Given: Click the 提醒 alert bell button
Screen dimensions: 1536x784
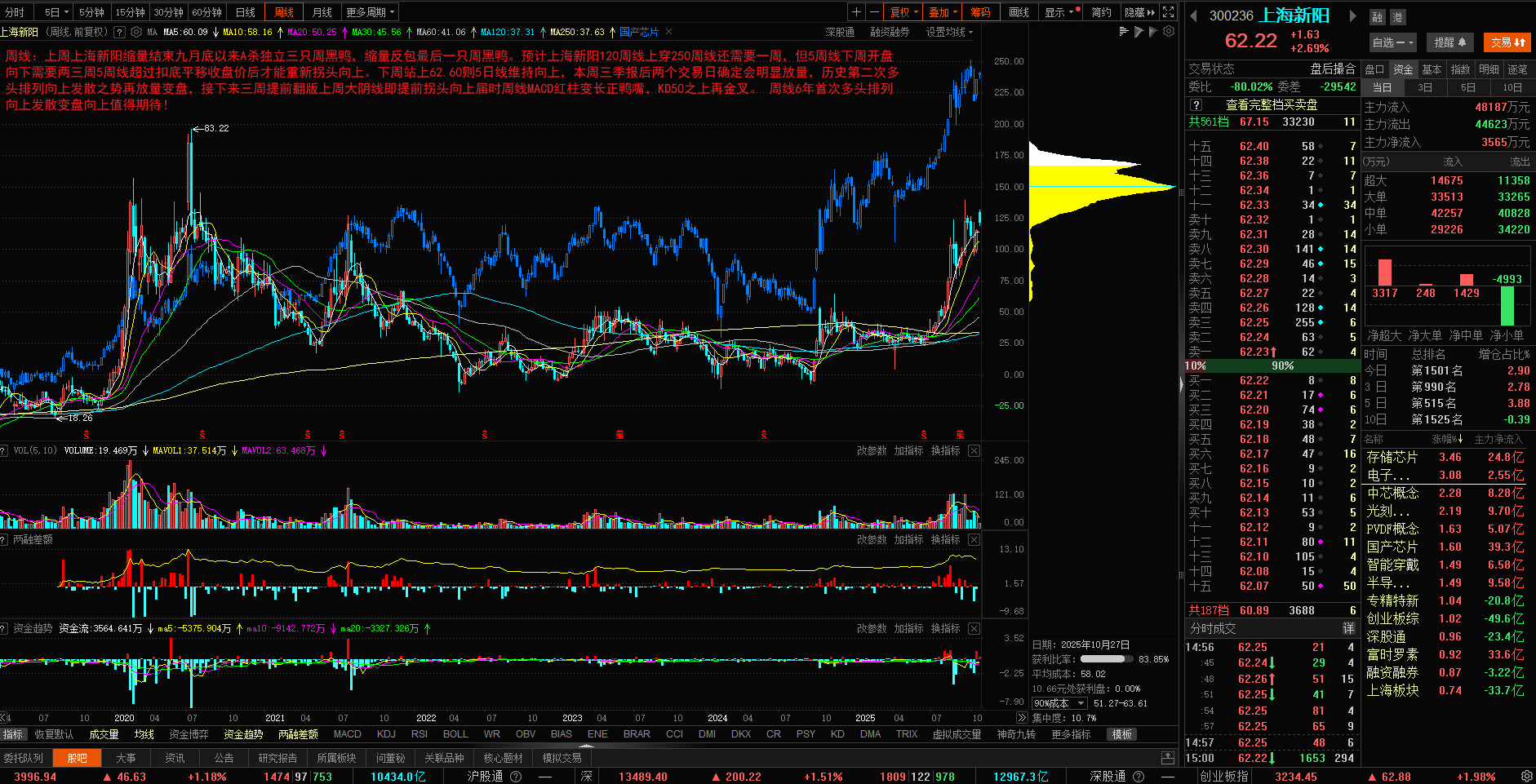Looking at the screenshot, I should [1450, 42].
